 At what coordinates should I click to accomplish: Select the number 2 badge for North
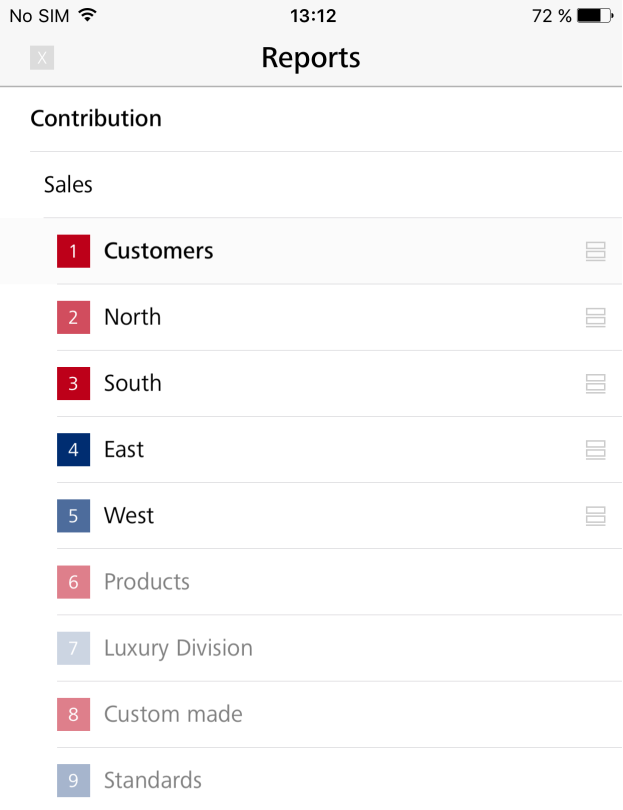click(x=73, y=317)
